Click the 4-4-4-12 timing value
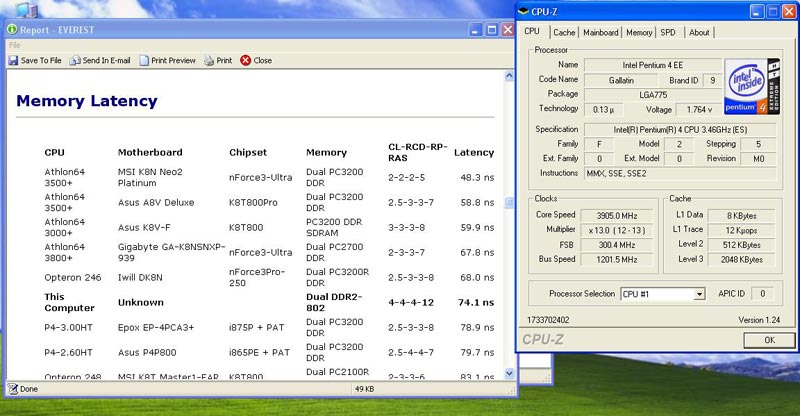Screen dimensions: 800x416 (x=411, y=302)
